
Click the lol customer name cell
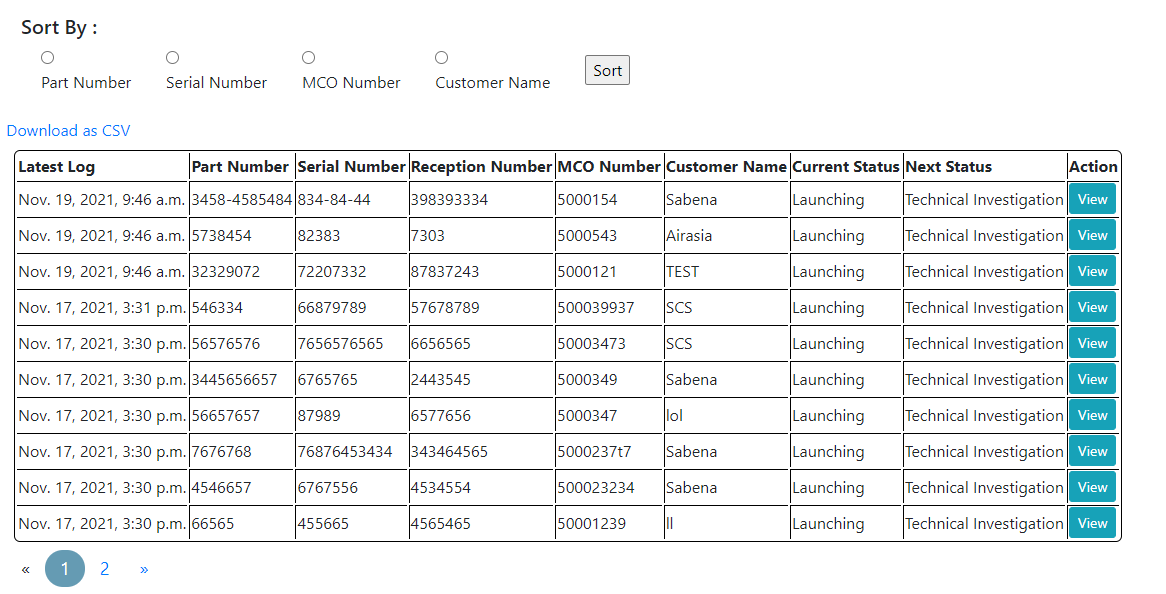coord(727,416)
